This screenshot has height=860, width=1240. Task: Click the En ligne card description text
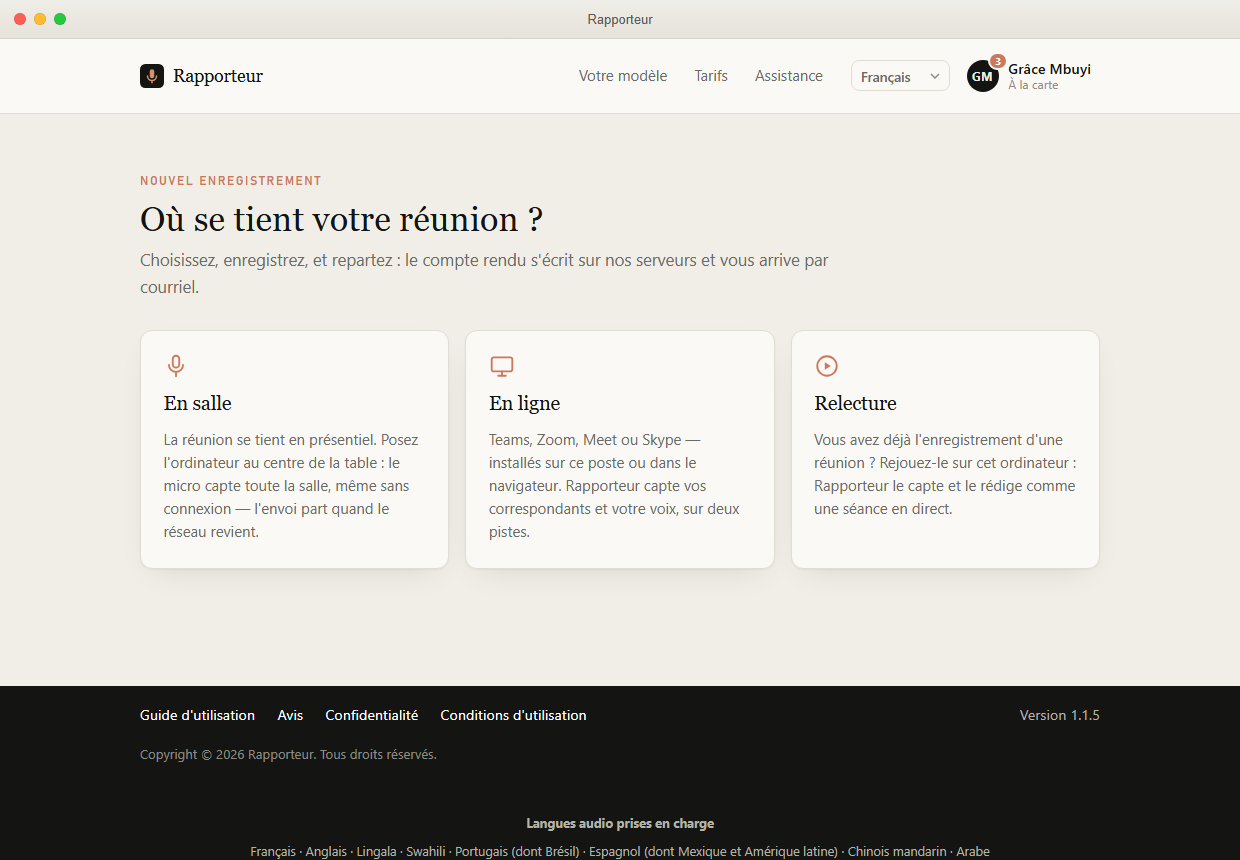616,486
